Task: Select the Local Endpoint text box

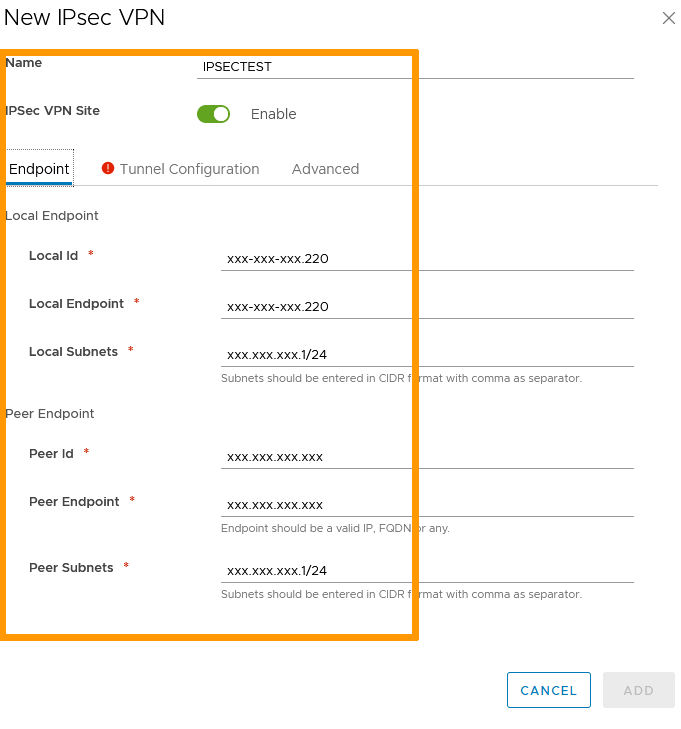Action: (427, 306)
